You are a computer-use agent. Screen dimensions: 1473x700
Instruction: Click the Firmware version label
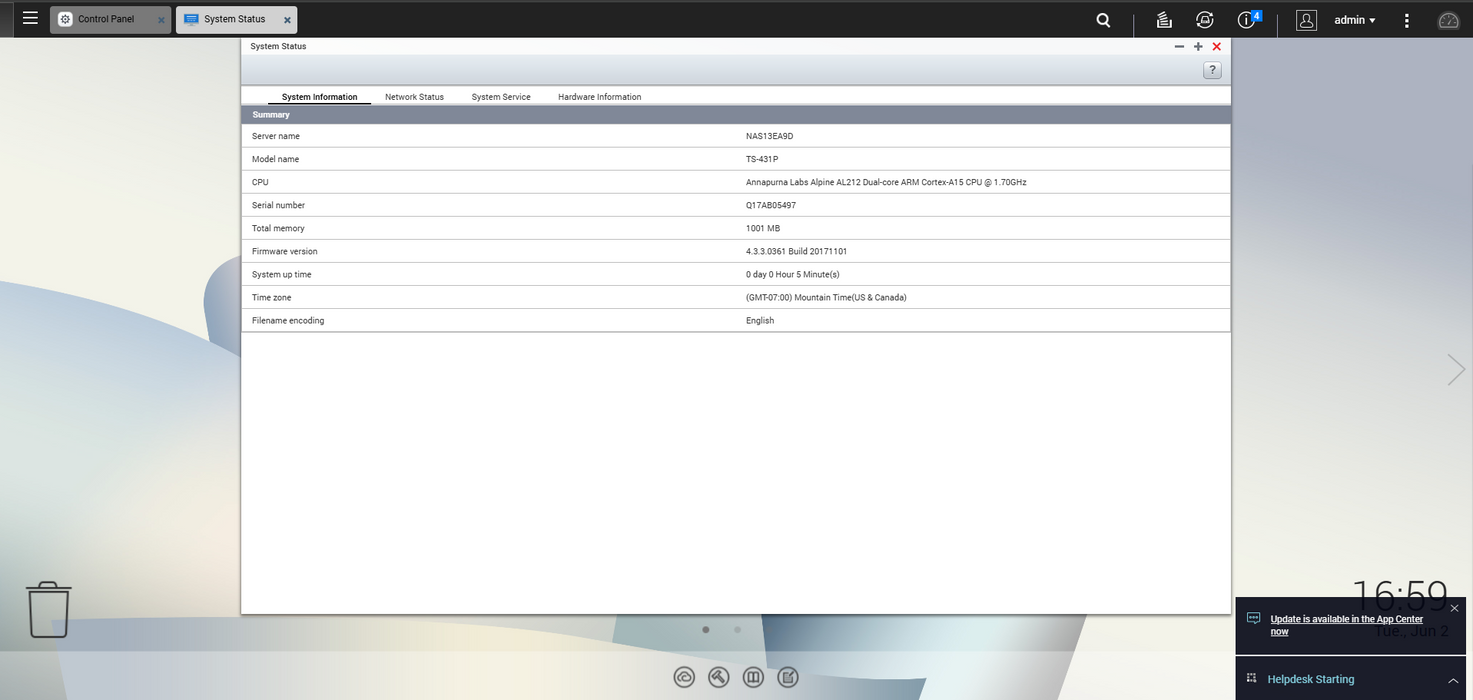pos(284,251)
